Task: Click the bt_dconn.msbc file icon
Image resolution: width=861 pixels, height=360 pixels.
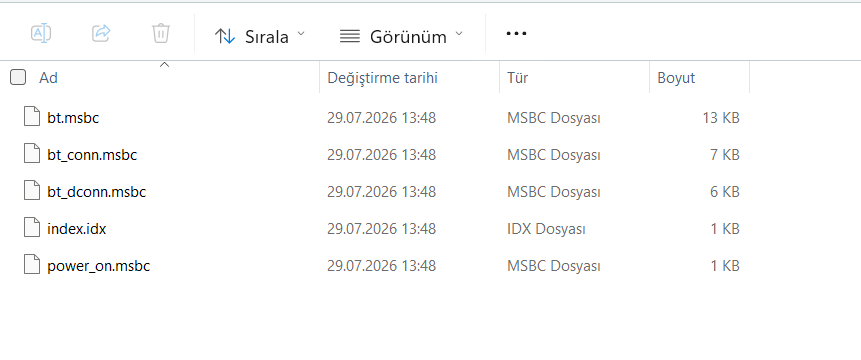Action: coord(32,192)
